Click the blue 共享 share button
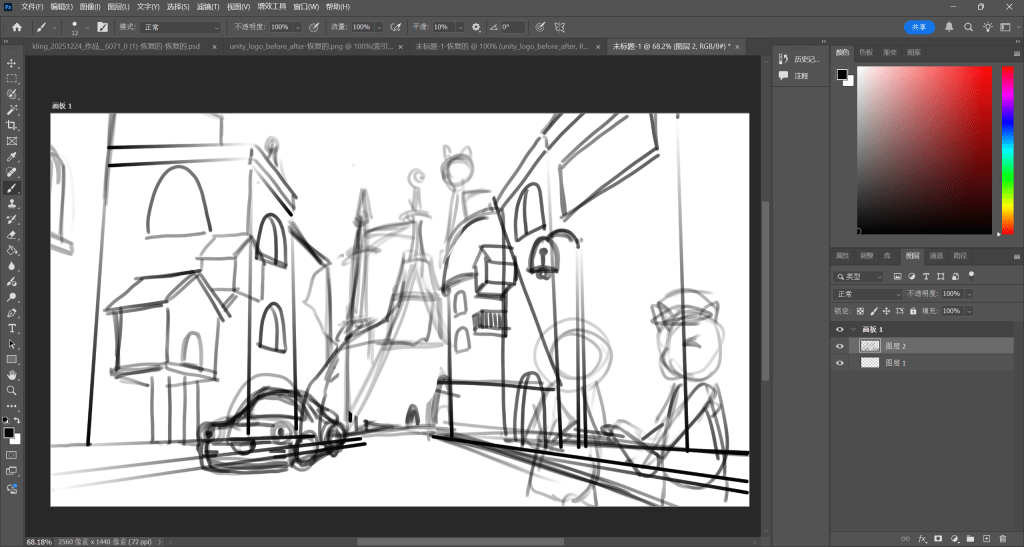1024x547 pixels. (919, 27)
